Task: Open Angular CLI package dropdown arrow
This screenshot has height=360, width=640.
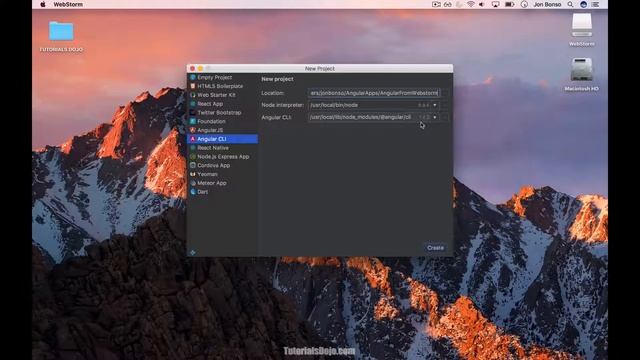Action: tap(435, 117)
